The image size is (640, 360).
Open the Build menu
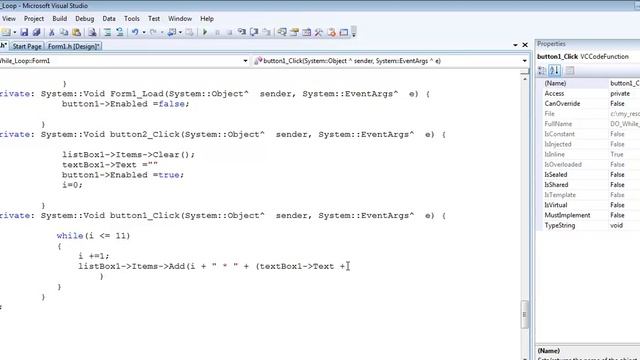click(x=60, y=19)
